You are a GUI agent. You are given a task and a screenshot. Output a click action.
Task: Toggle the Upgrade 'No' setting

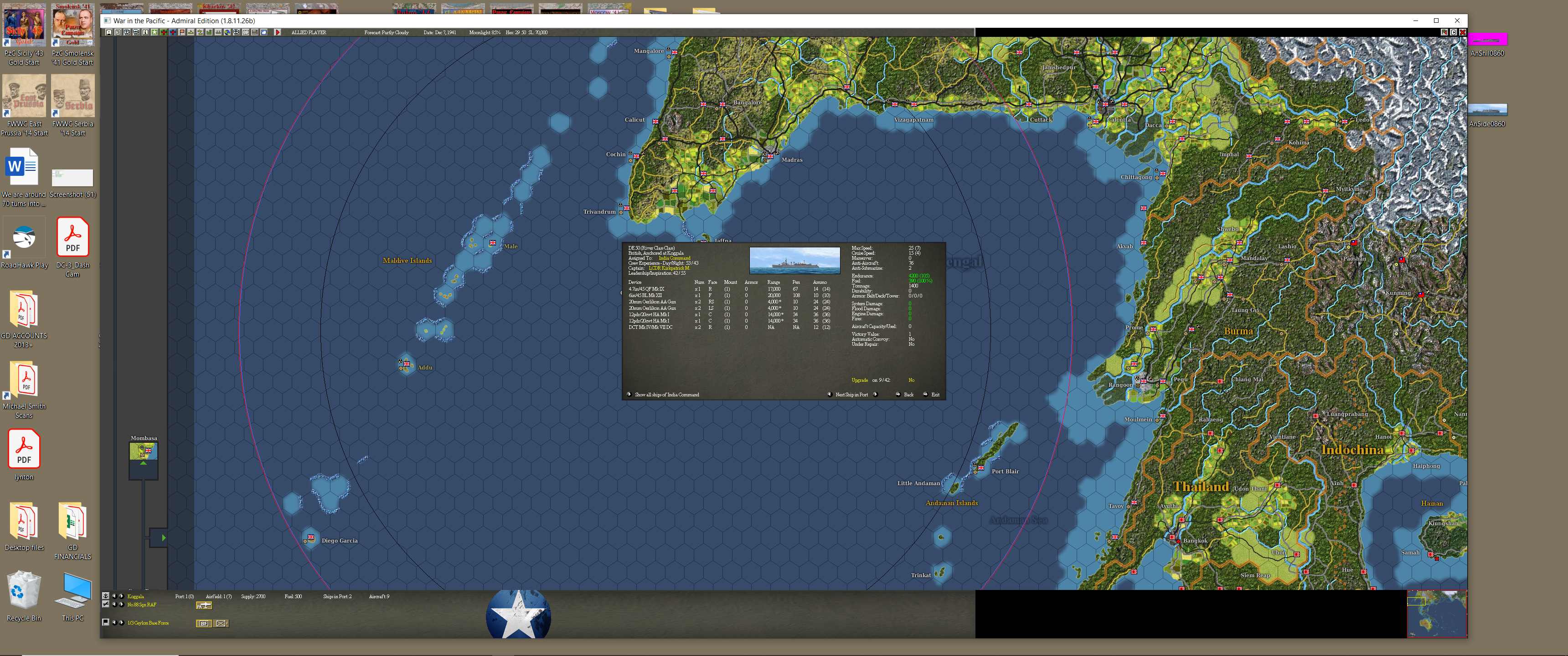(911, 380)
